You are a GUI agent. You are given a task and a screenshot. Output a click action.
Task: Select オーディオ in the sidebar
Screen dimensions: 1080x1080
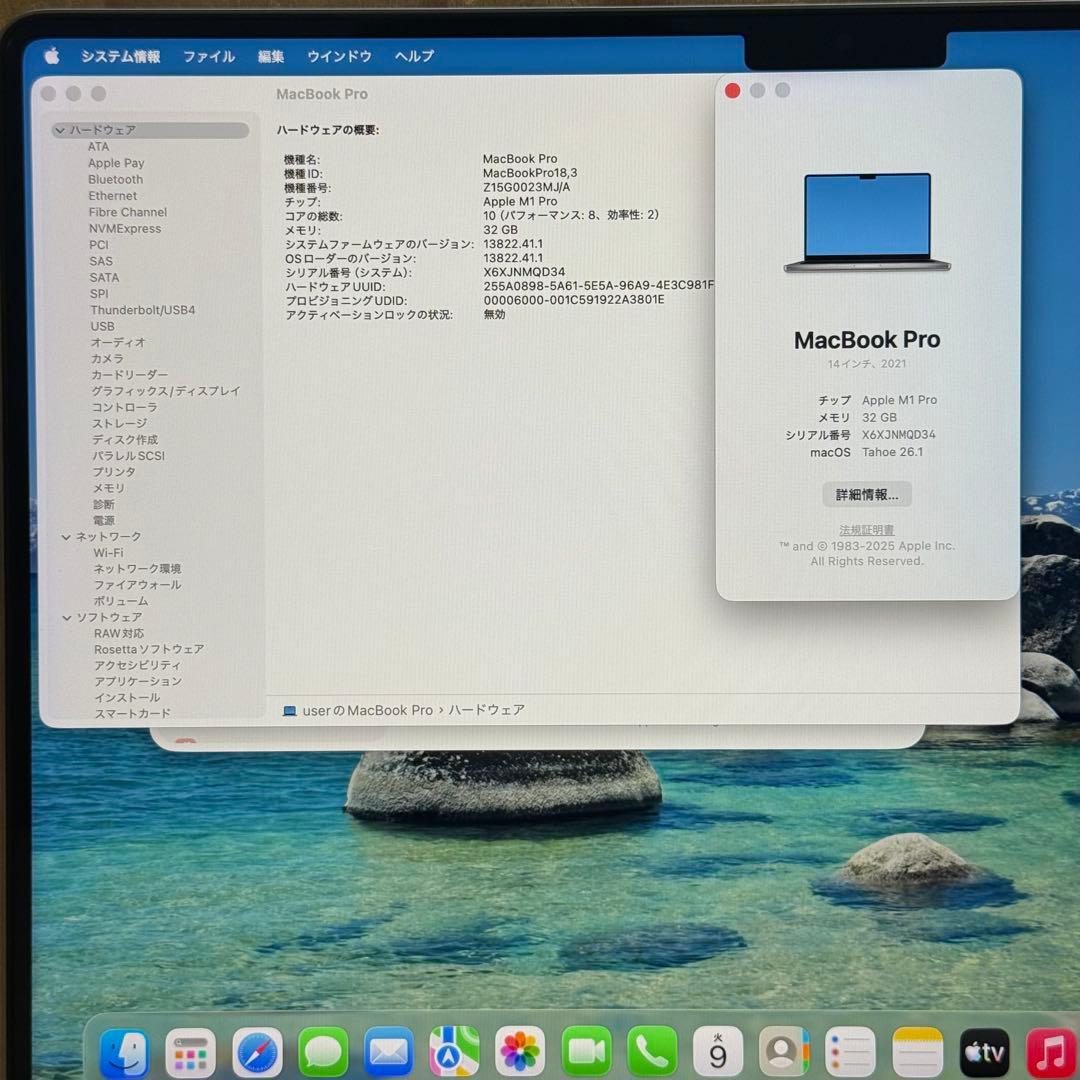click(x=118, y=343)
